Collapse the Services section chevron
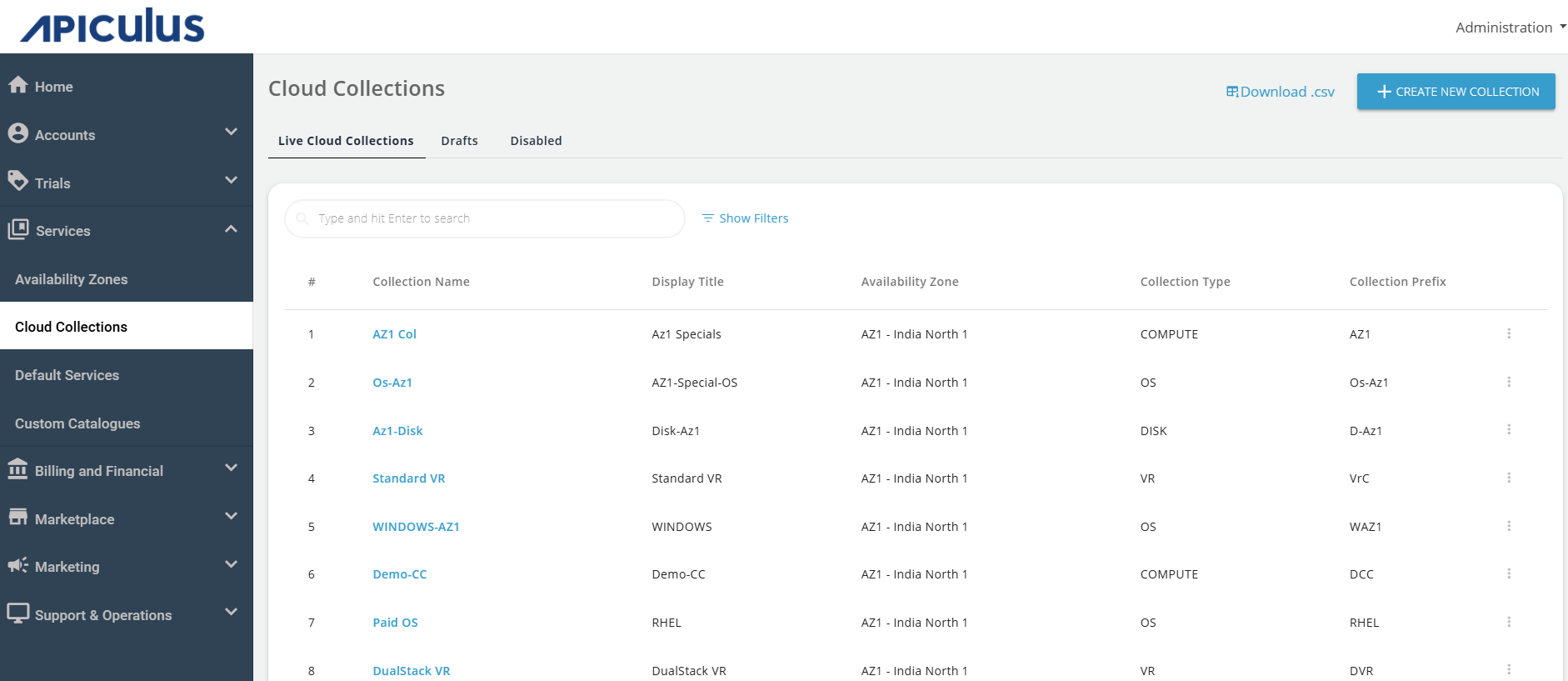Viewport: 1568px width, 681px height. [x=231, y=229]
